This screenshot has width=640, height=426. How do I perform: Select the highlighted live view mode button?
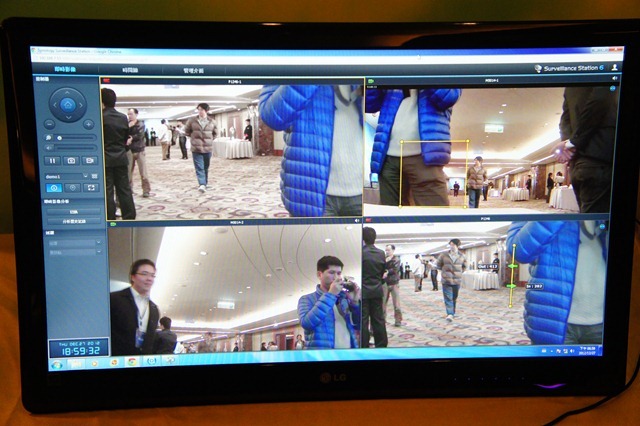click(x=54, y=188)
